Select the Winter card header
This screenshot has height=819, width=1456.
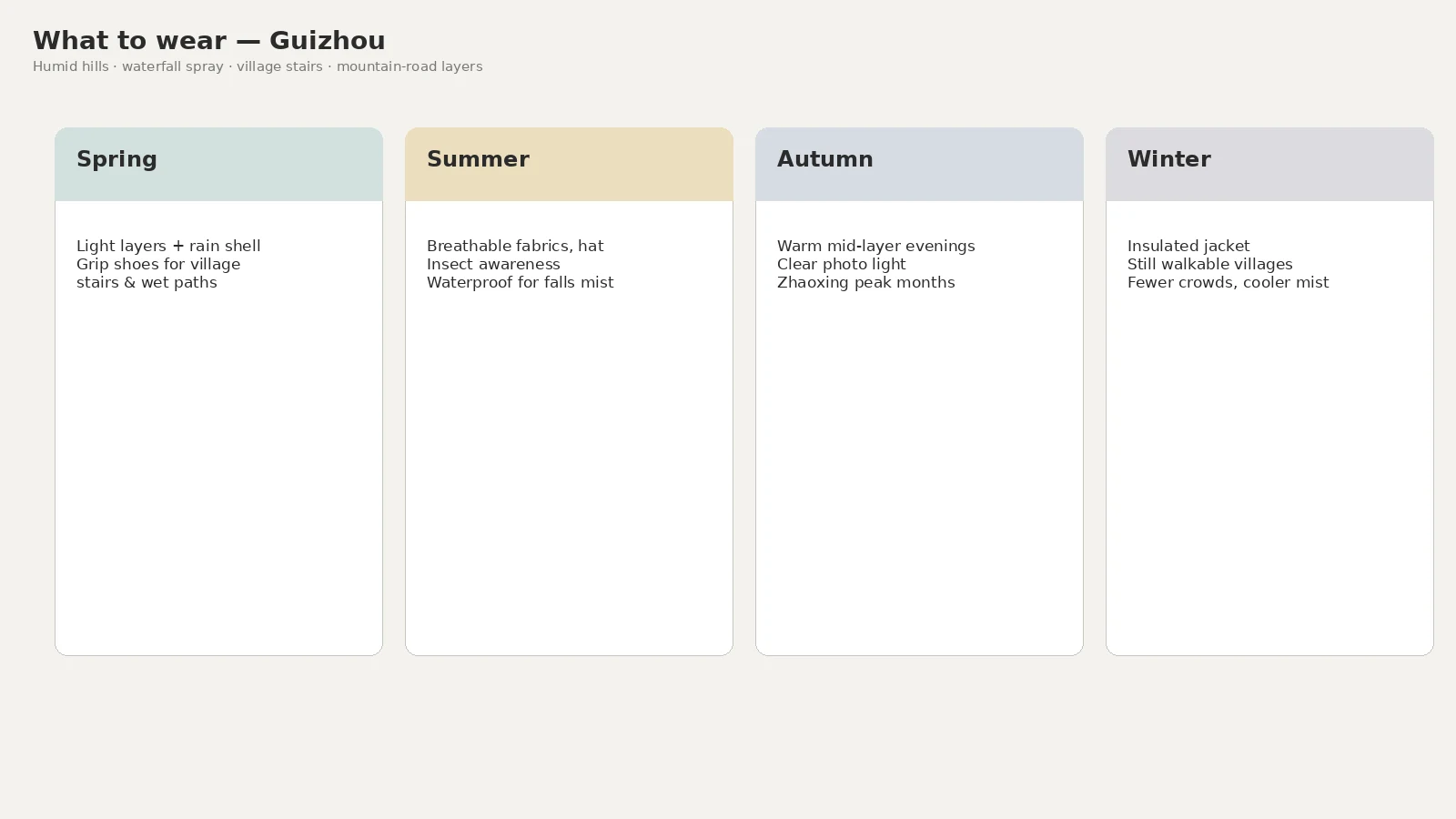tap(1269, 165)
